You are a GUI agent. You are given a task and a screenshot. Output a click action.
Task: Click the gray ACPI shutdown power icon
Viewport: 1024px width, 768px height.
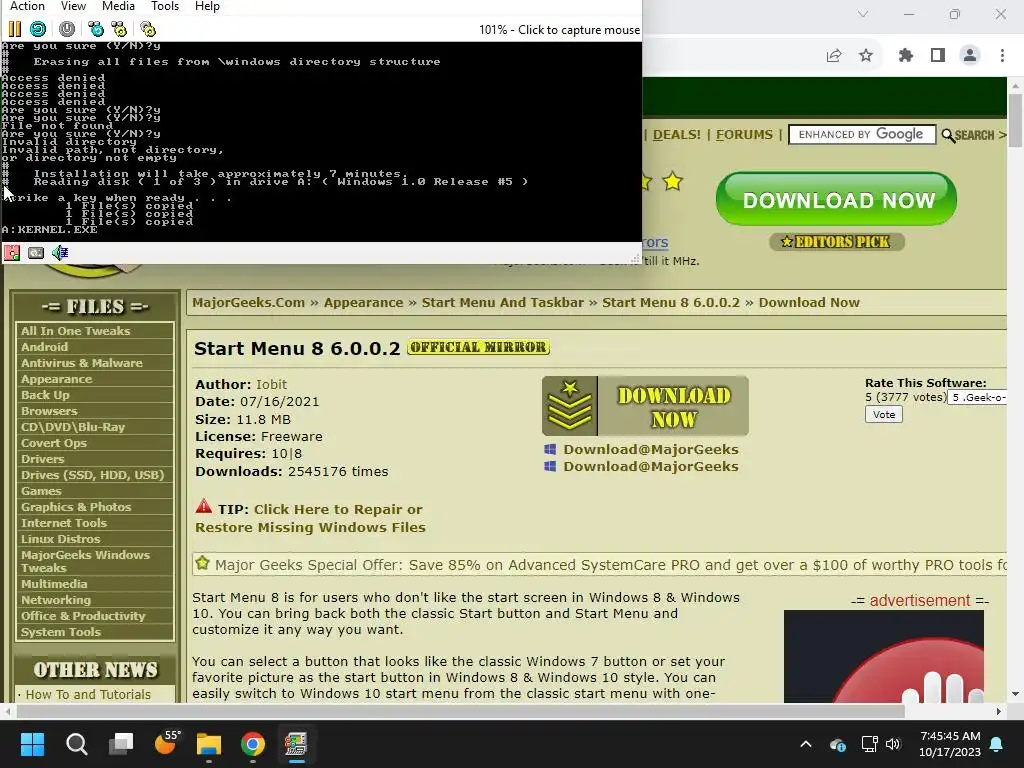[x=67, y=29]
